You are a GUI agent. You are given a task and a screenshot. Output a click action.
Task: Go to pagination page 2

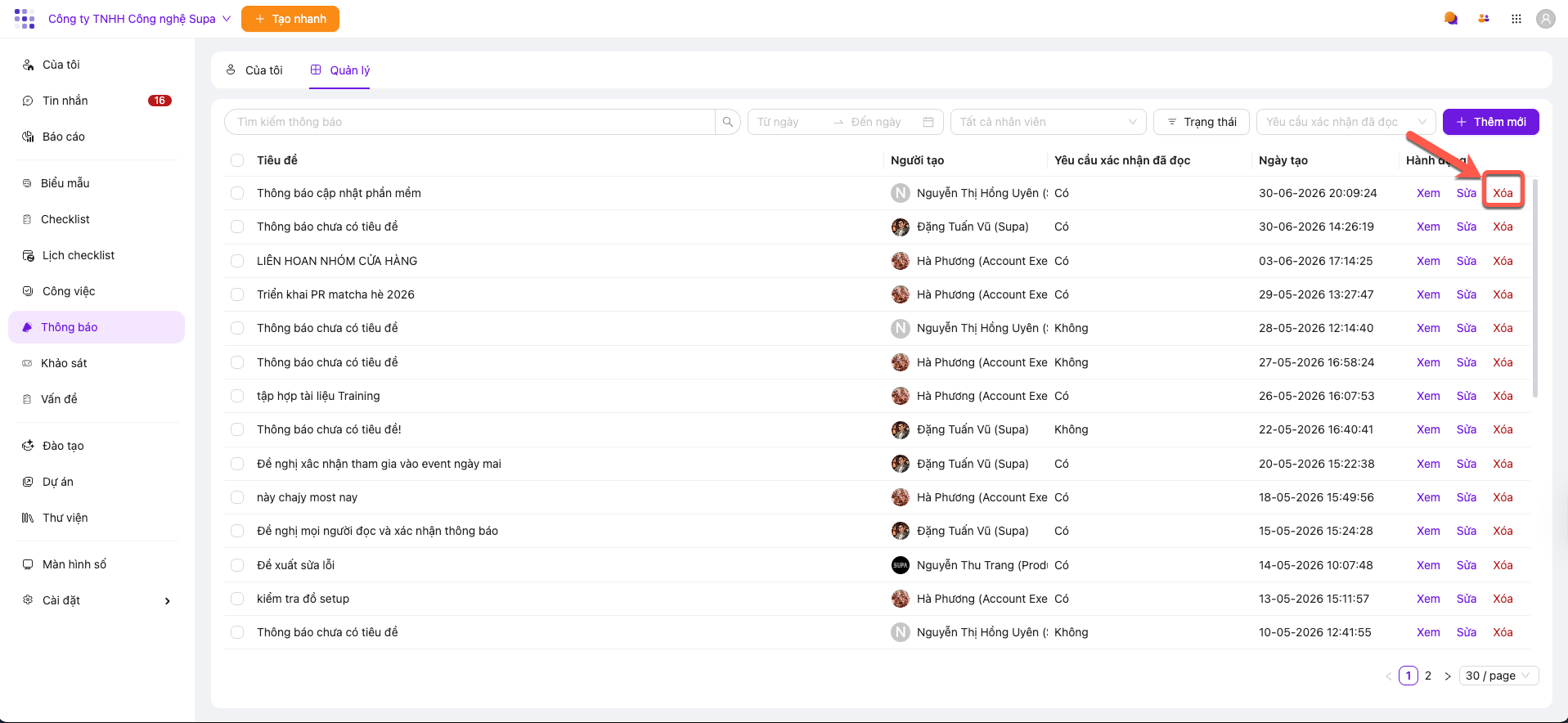[x=1428, y=676]
